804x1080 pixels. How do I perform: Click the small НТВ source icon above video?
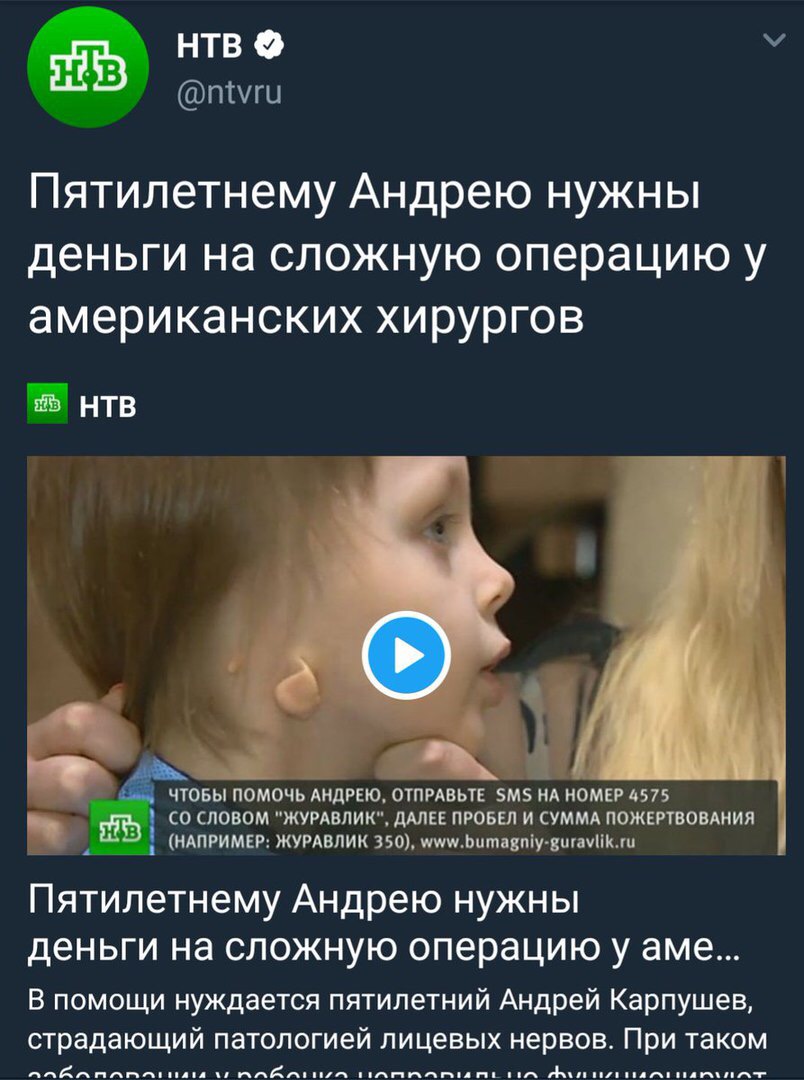tap(48, 403)
